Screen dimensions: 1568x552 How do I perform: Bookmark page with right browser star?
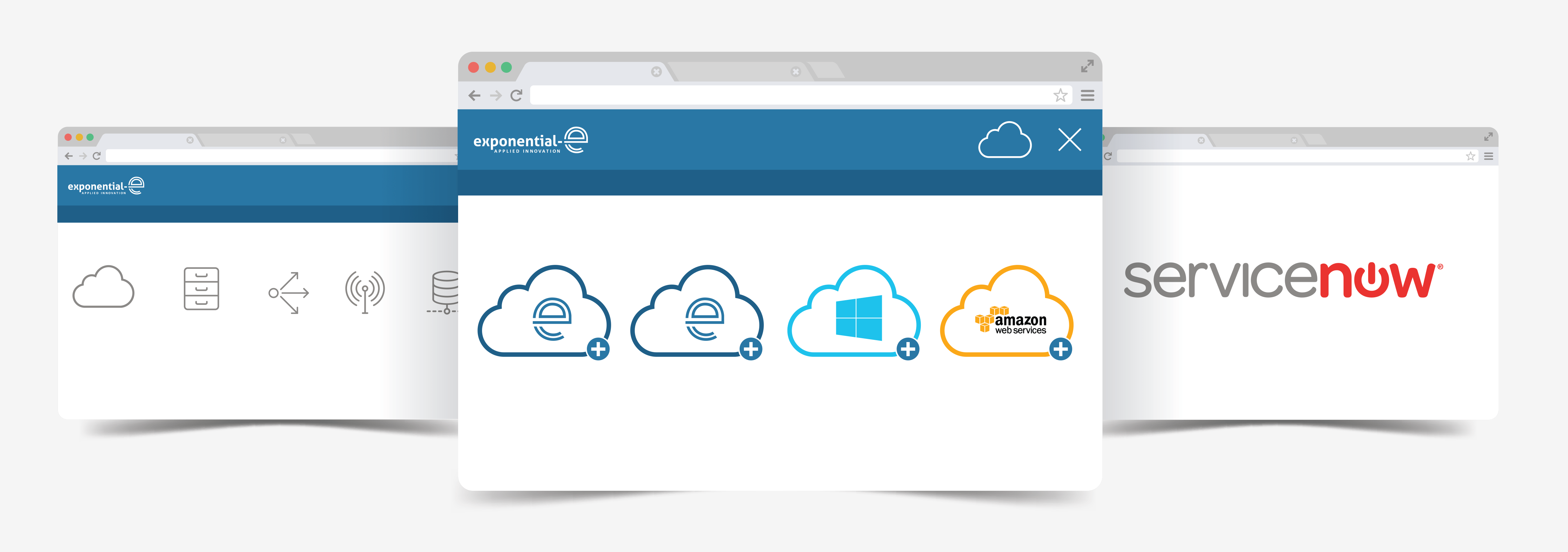coord(1471,156)
